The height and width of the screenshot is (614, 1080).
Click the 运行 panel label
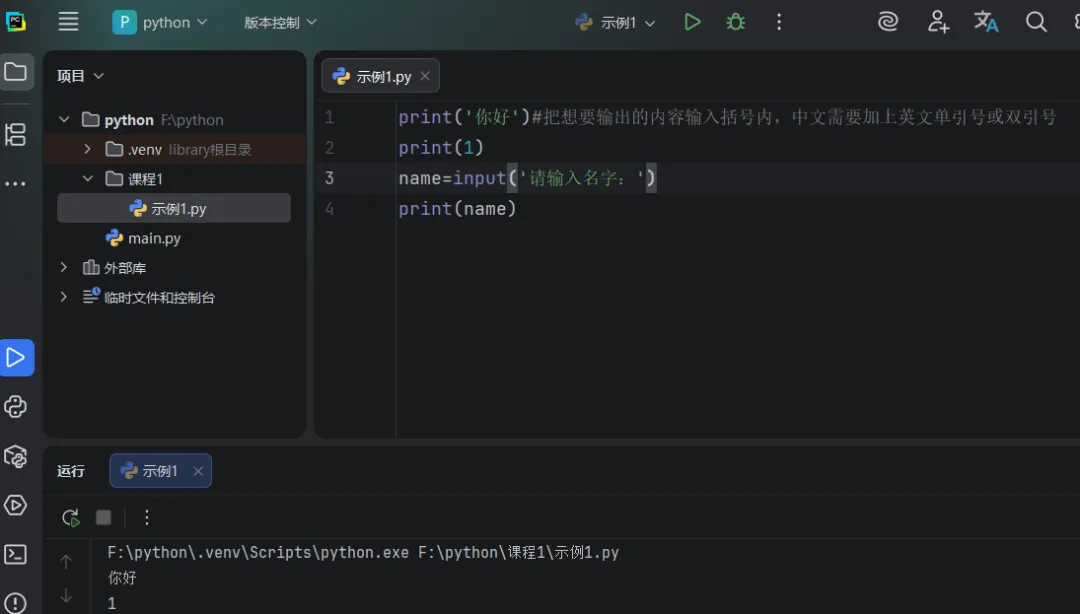71,471
